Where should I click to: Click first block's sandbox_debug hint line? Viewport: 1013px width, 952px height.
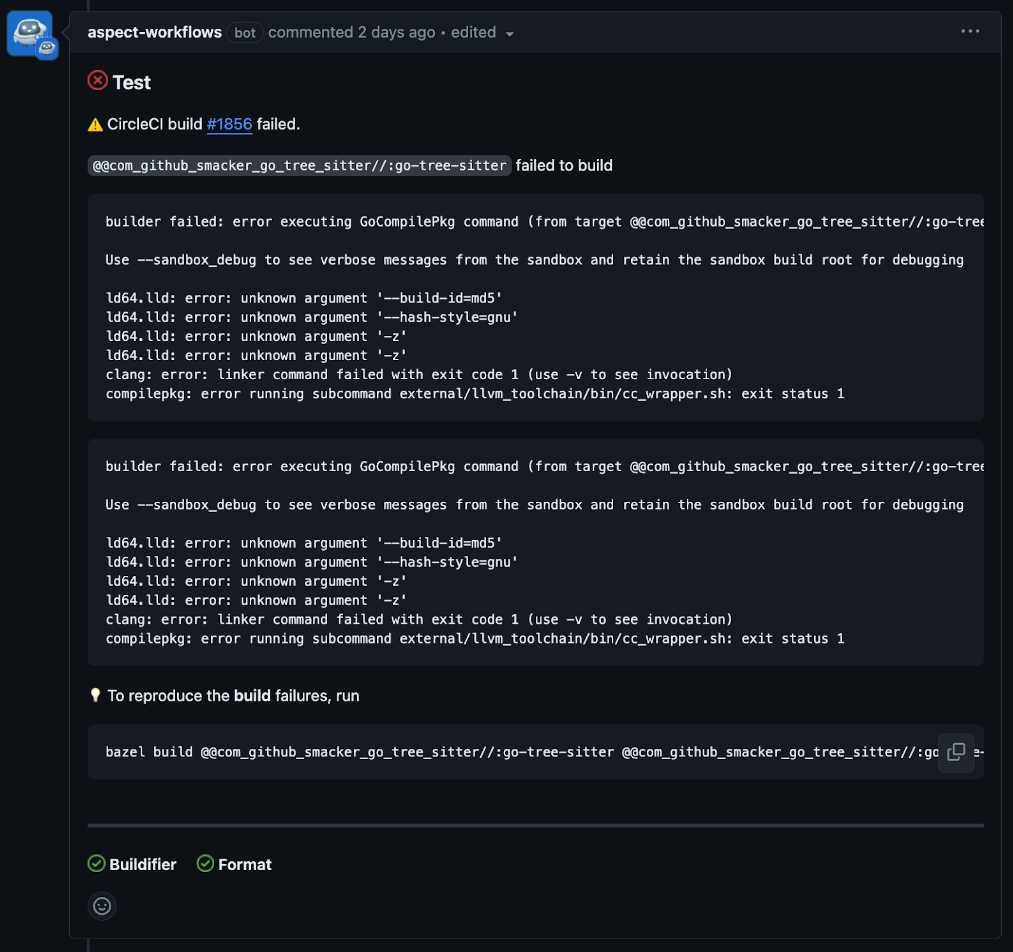(x=534, y=260)
